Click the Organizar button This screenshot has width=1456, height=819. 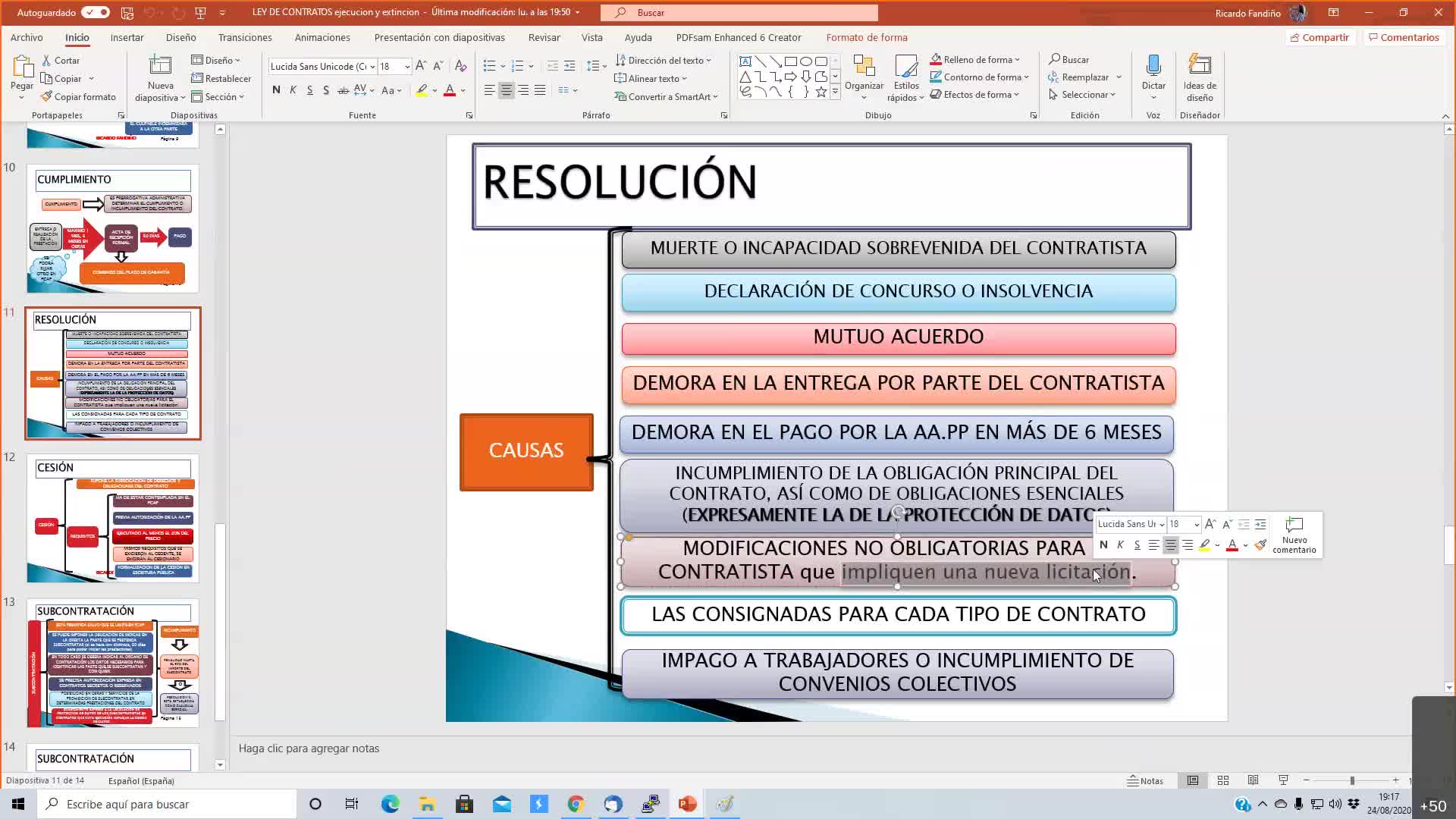[864, 77]
